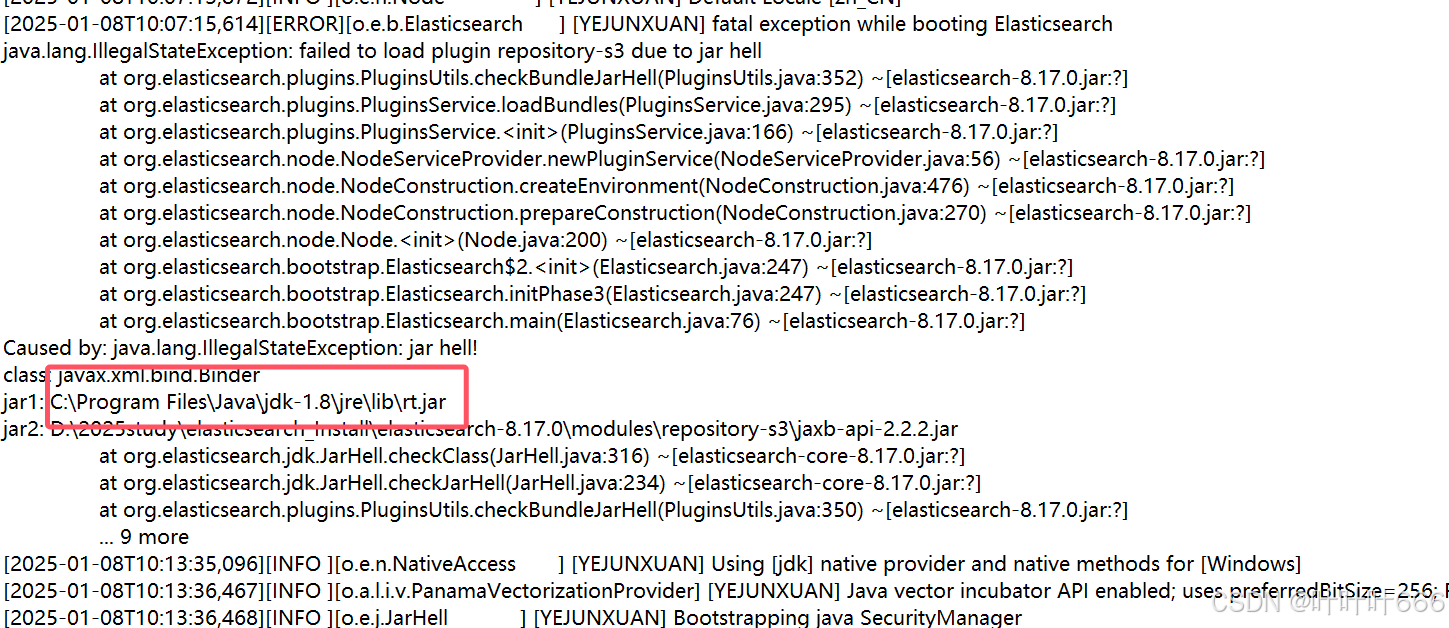
Task: Click the '... 9 more' line
Action: [144, 537]
